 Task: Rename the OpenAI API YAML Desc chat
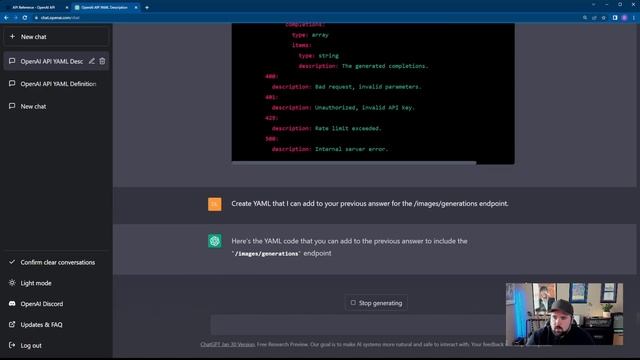pyautogui.click(x=92, y=61)
